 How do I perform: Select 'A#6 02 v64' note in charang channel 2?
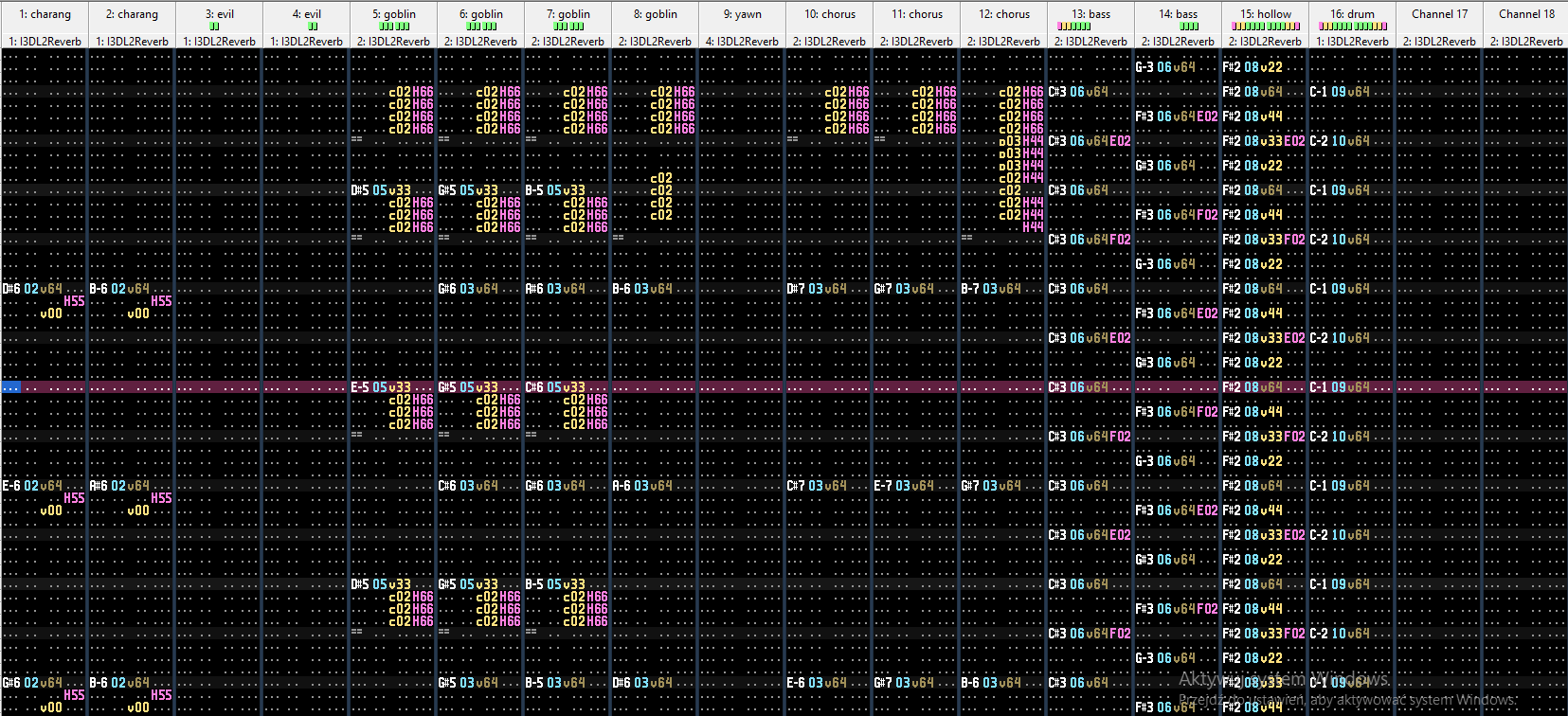119,486
